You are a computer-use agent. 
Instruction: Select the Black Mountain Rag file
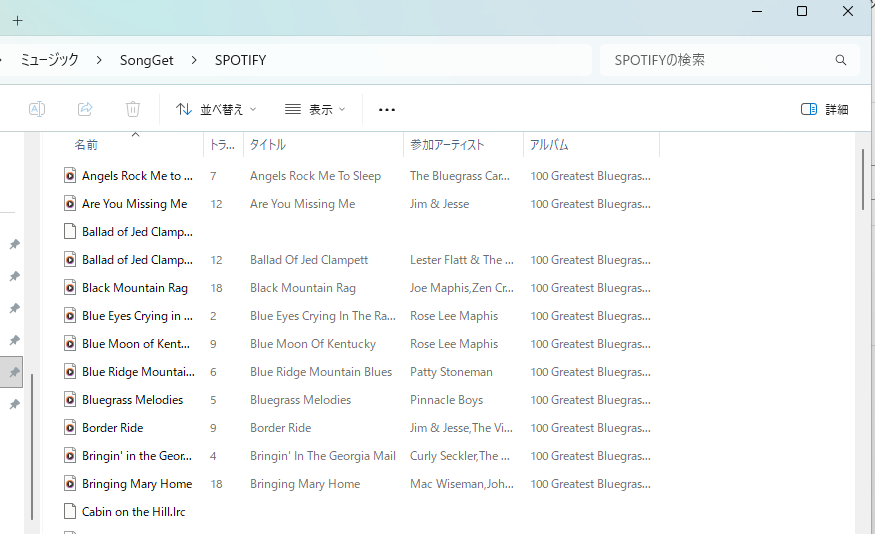click(x=135, y=287)
